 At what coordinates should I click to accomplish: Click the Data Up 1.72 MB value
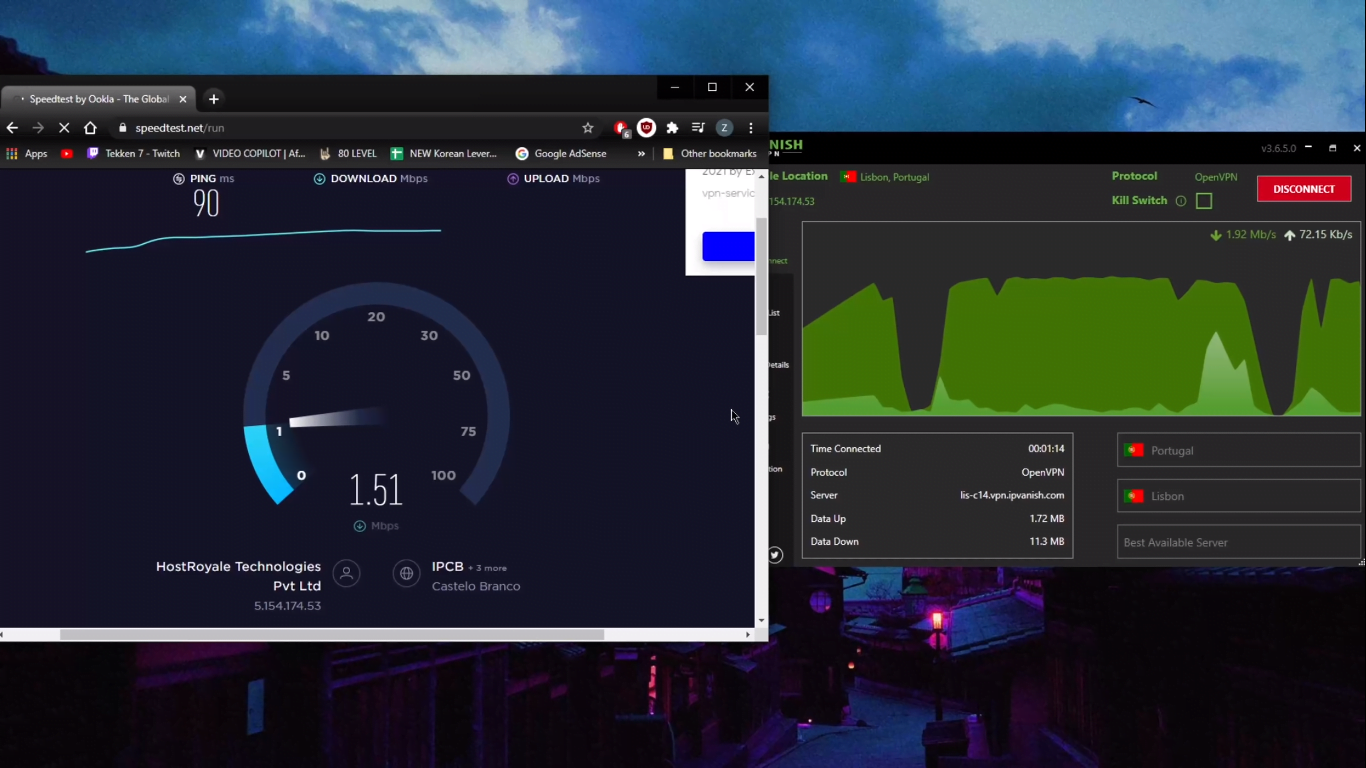(x=1047, y=519)
